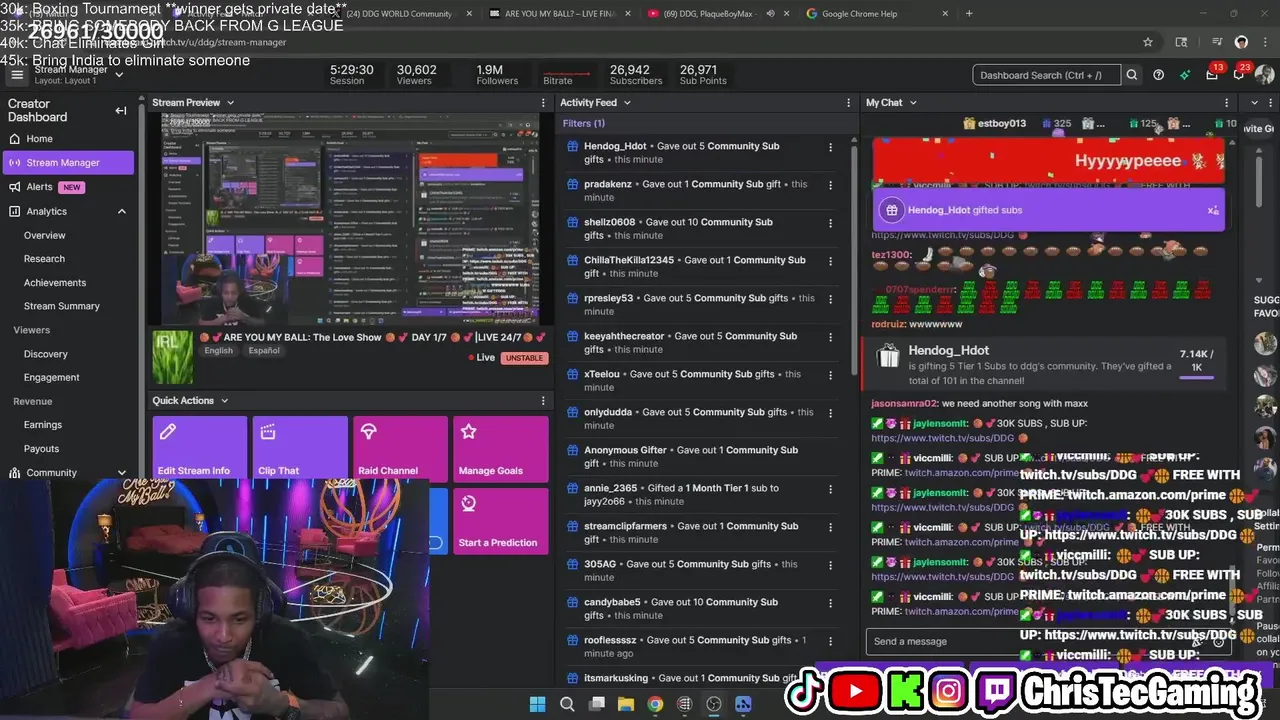Open Achievements page
The width and height of the screenshot is (1280, 720).
tap(55, 283)
